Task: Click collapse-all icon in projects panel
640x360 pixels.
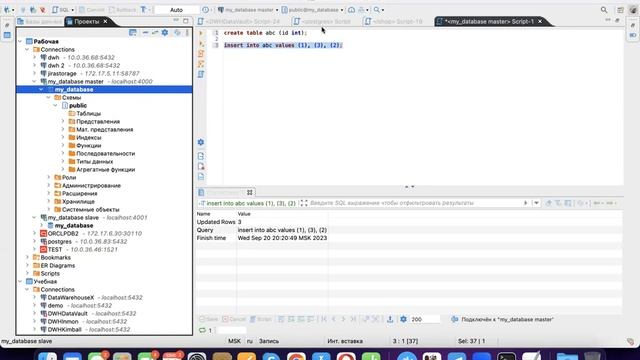Action: click(x=145, y=32)
